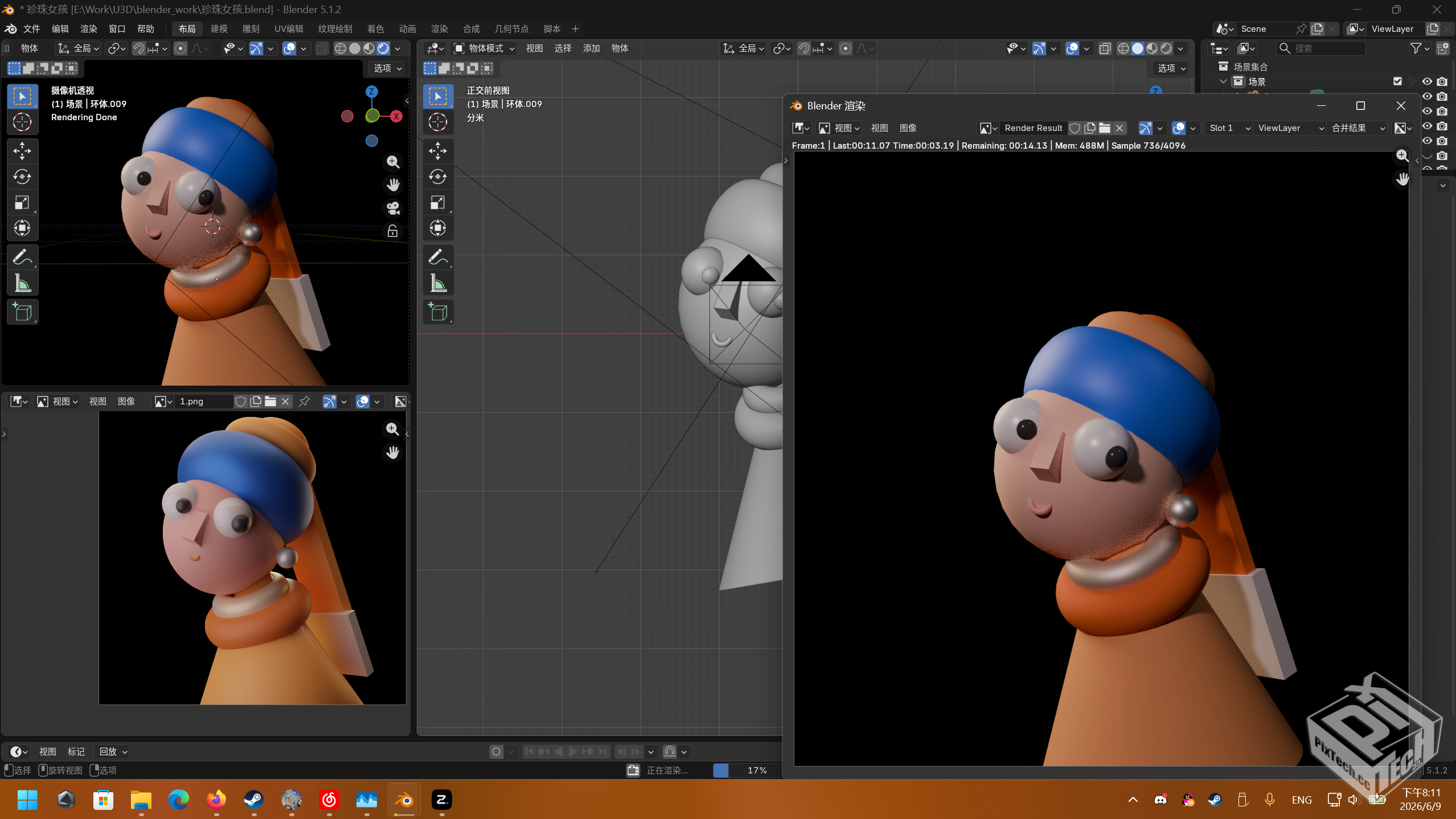Select the Move tool in the front orthographic viewport
Screen dimensions: 1456x819
(x=438, y=151)
